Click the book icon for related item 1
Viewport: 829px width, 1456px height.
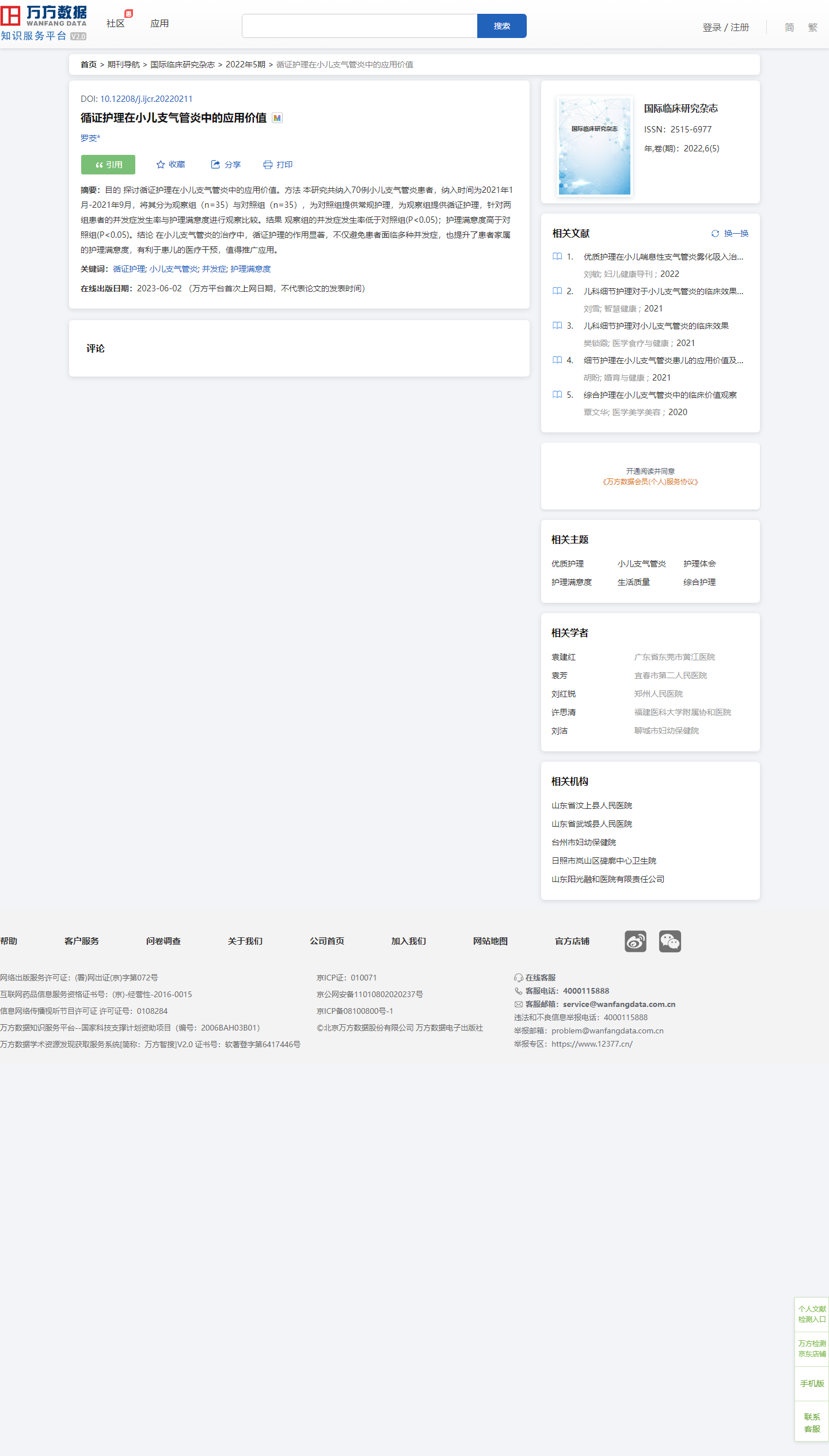click(557, 257)
